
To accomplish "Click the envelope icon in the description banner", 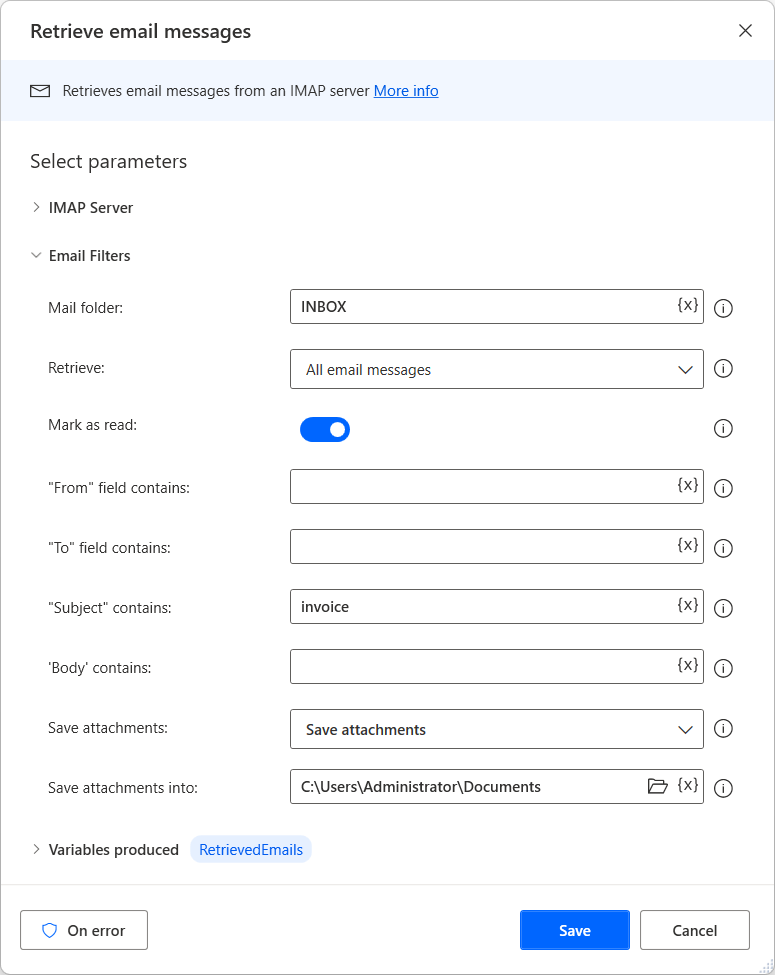I will pos(40,90).
